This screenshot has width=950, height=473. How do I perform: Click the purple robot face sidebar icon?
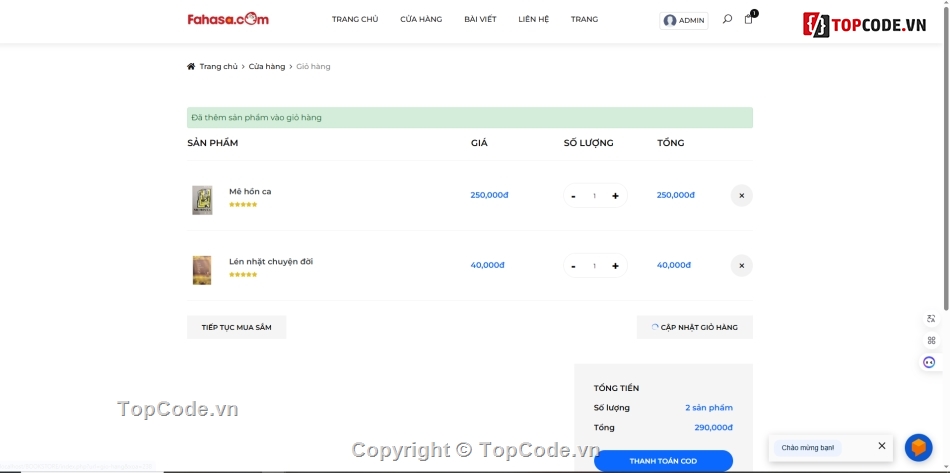coord(929,362)
